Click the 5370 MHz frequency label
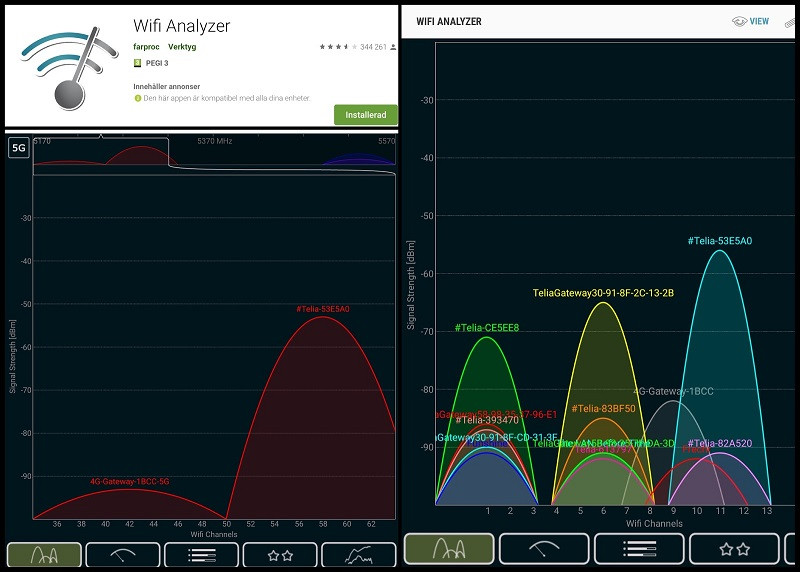This screenshot has height=572, width=800. tap(215, 141)
